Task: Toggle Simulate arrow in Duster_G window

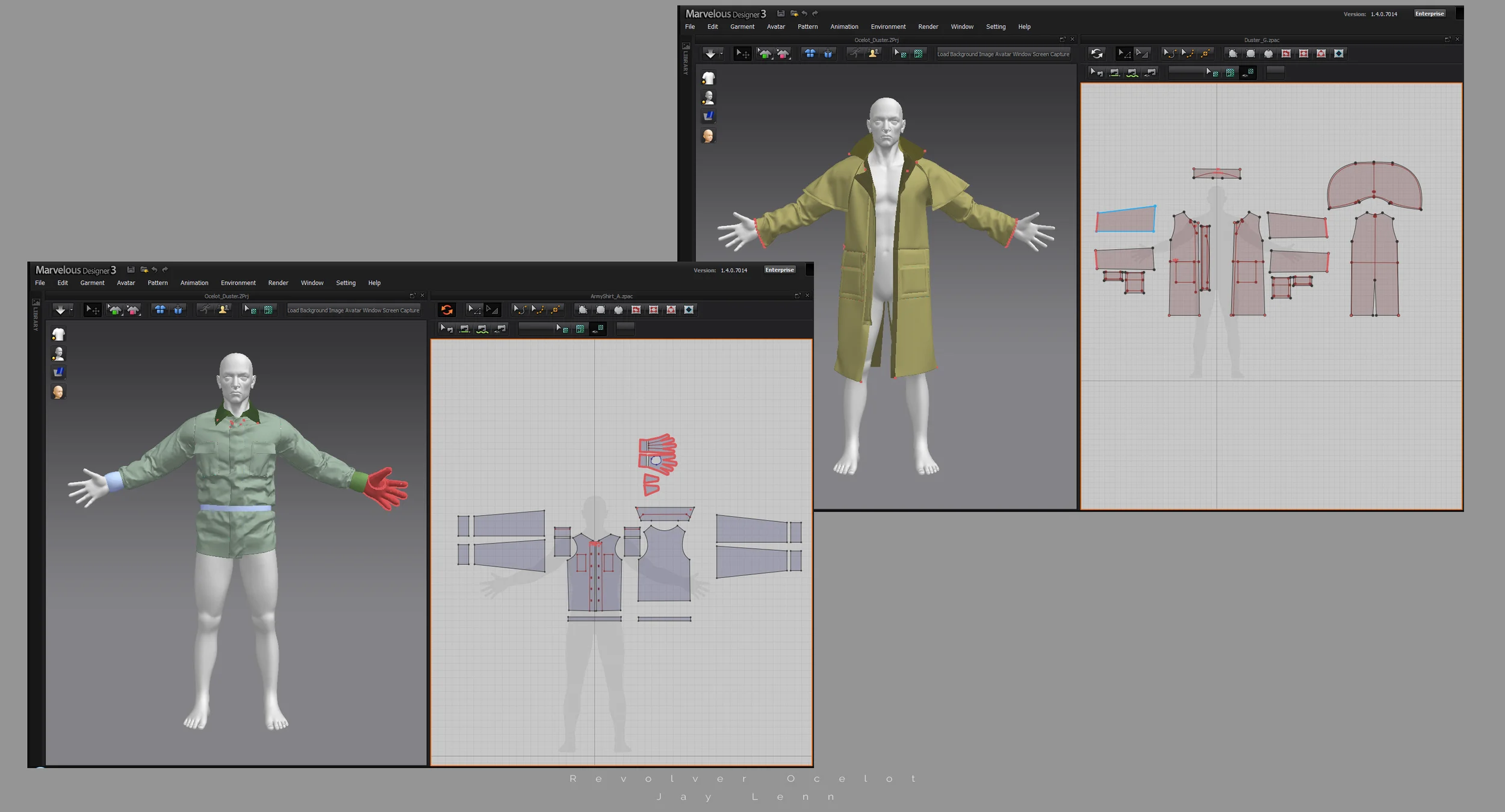Action: click(710, 54)
